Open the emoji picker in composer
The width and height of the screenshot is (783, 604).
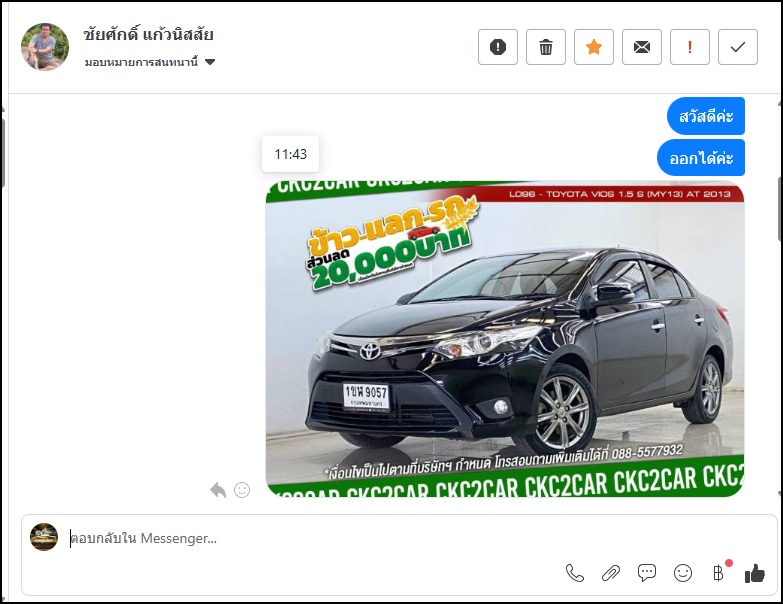683,573
